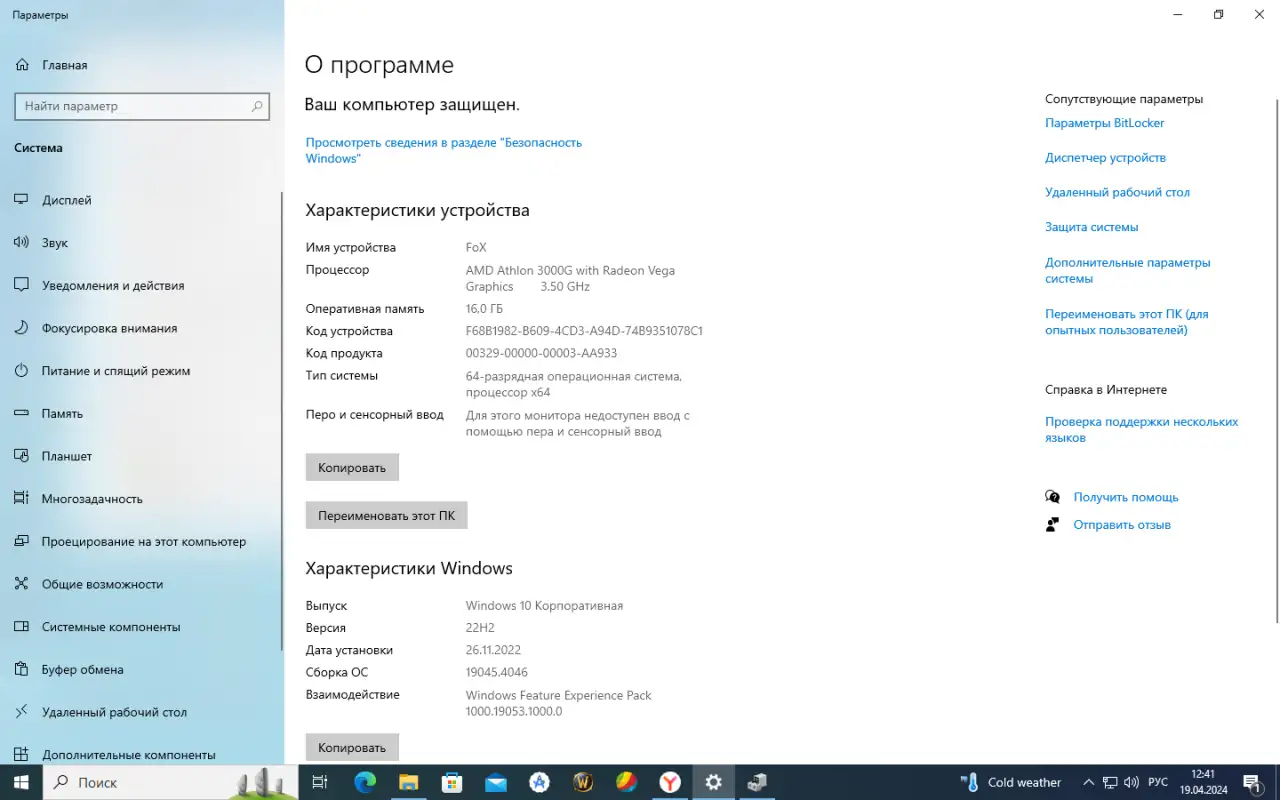Viewport: 1280px width, 800px height.
Task: Click the device name value FoX
Action: click(x=476, y=248)
